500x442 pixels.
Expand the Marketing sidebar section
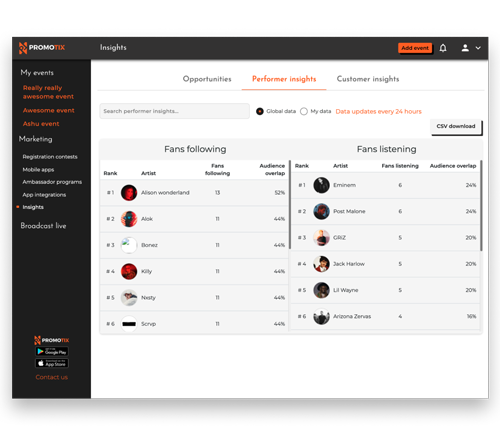[36, 139]
